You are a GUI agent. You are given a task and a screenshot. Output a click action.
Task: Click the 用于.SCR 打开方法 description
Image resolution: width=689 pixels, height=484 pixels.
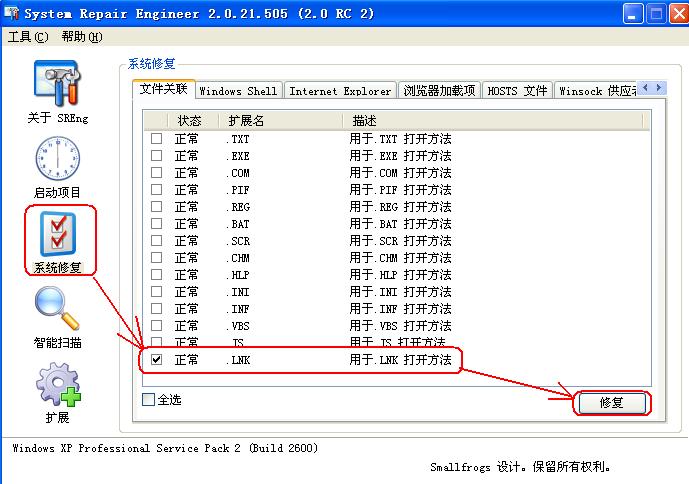(x=400, y=241)
